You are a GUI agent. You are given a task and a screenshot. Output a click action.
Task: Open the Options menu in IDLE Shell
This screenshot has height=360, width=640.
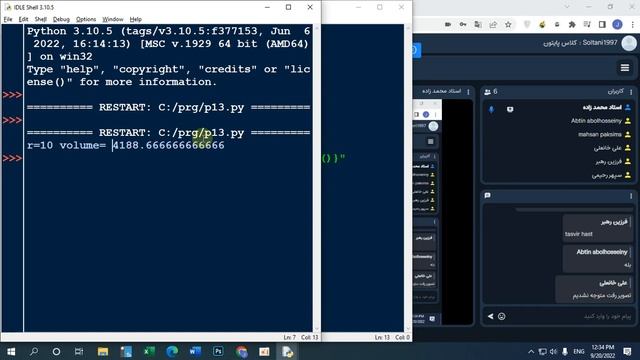tap(86, 19)
